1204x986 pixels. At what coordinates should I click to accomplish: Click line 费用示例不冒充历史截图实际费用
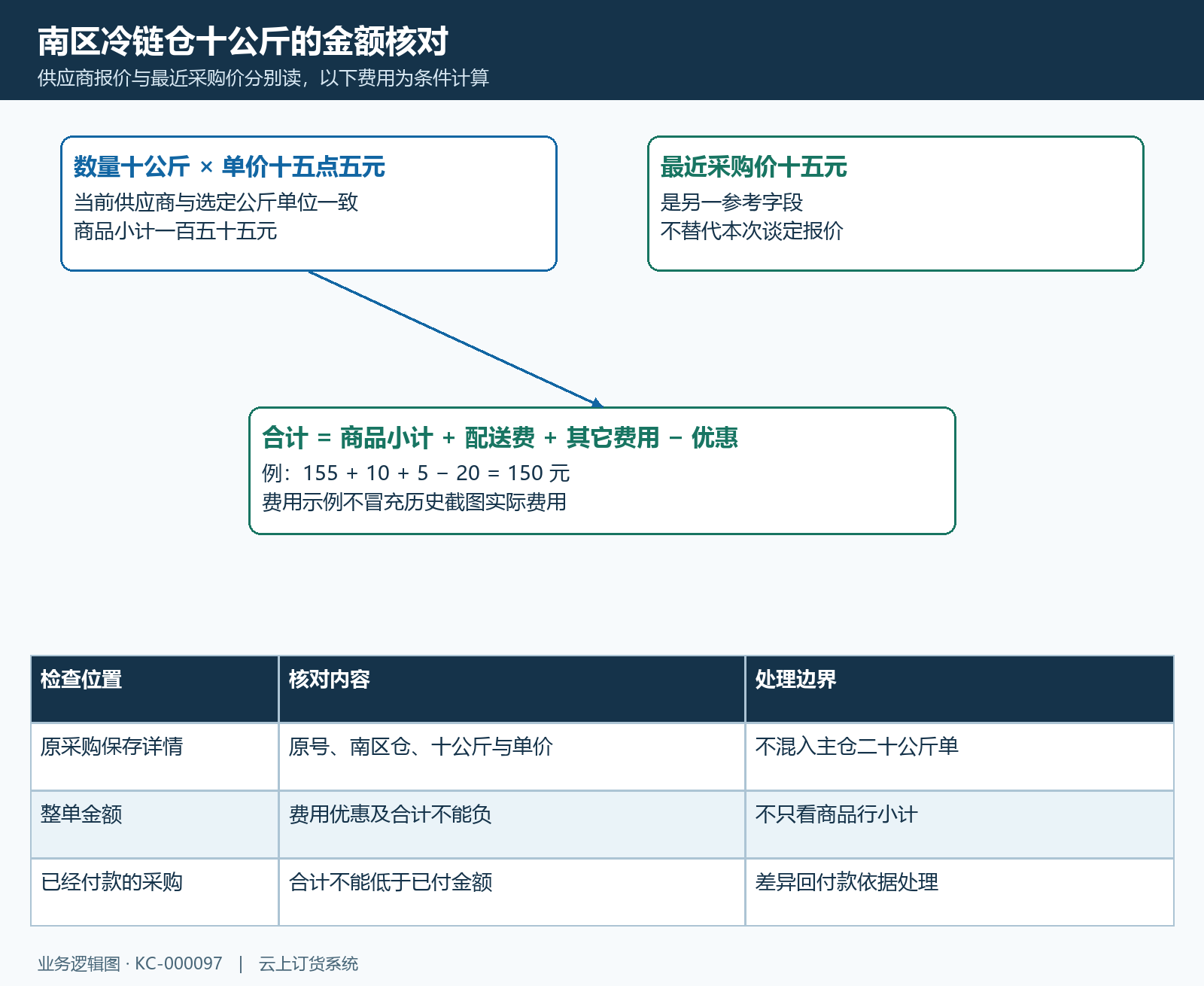click(415, 501)
